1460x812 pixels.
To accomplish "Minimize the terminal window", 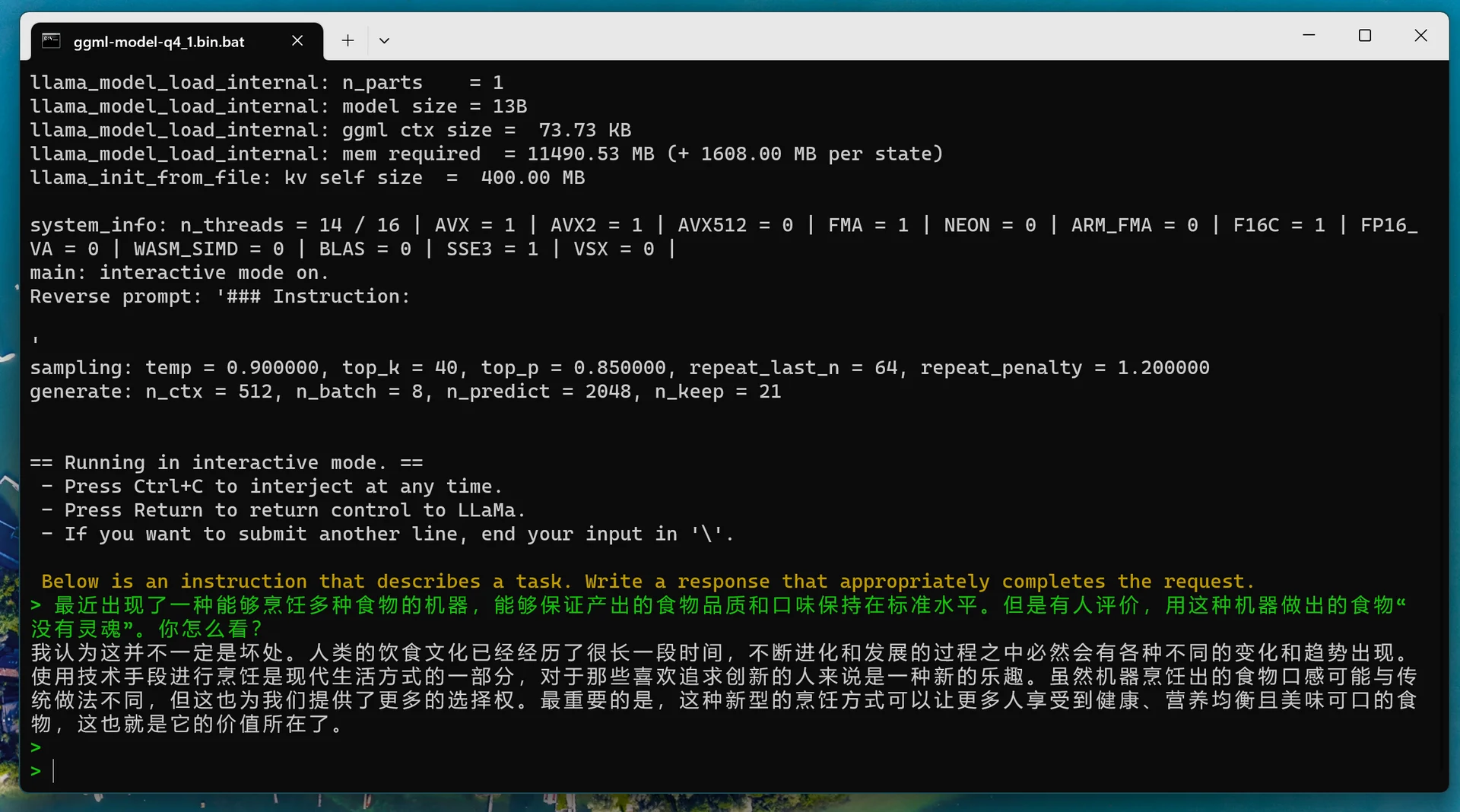I will (1309, 35).
